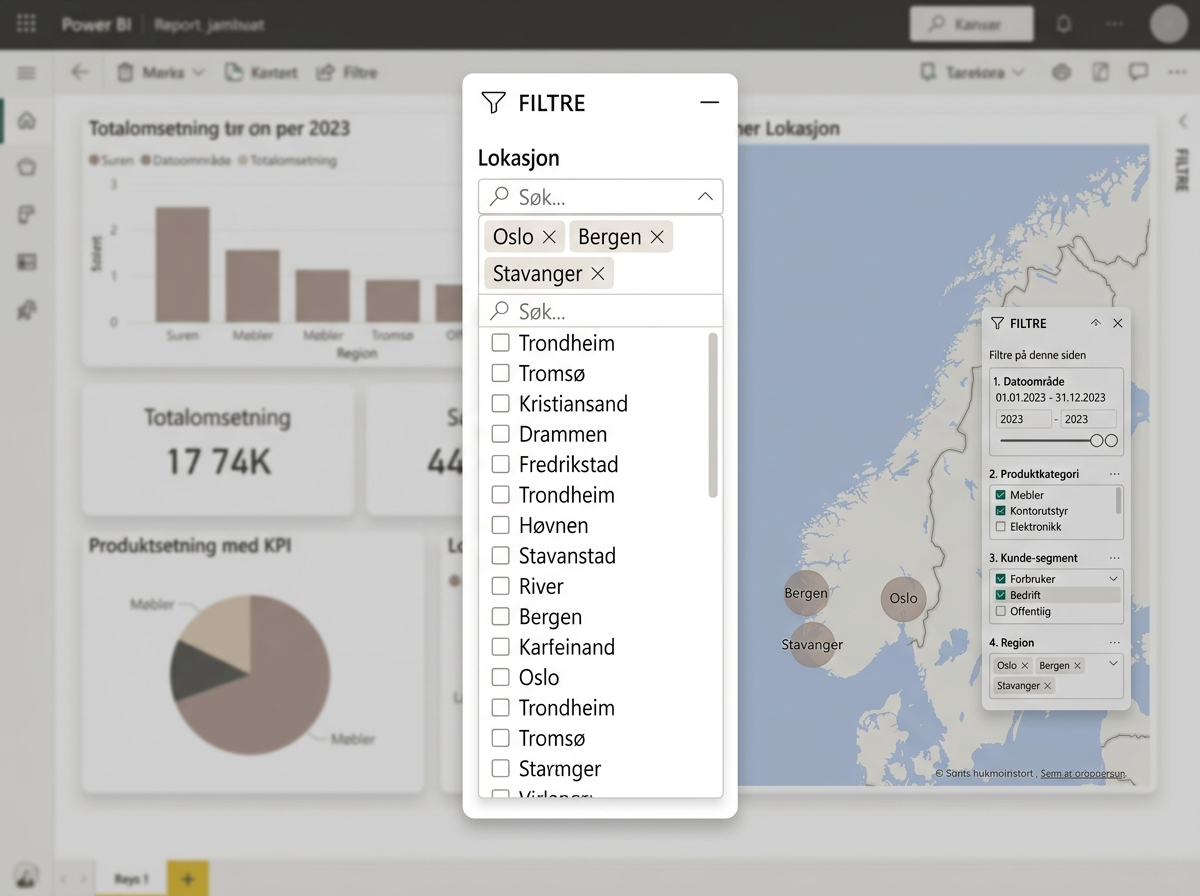
Task: Uncheck Kontorutstyr in Produktkategori
Action: pyautogui.click(x=1000, y=511)
